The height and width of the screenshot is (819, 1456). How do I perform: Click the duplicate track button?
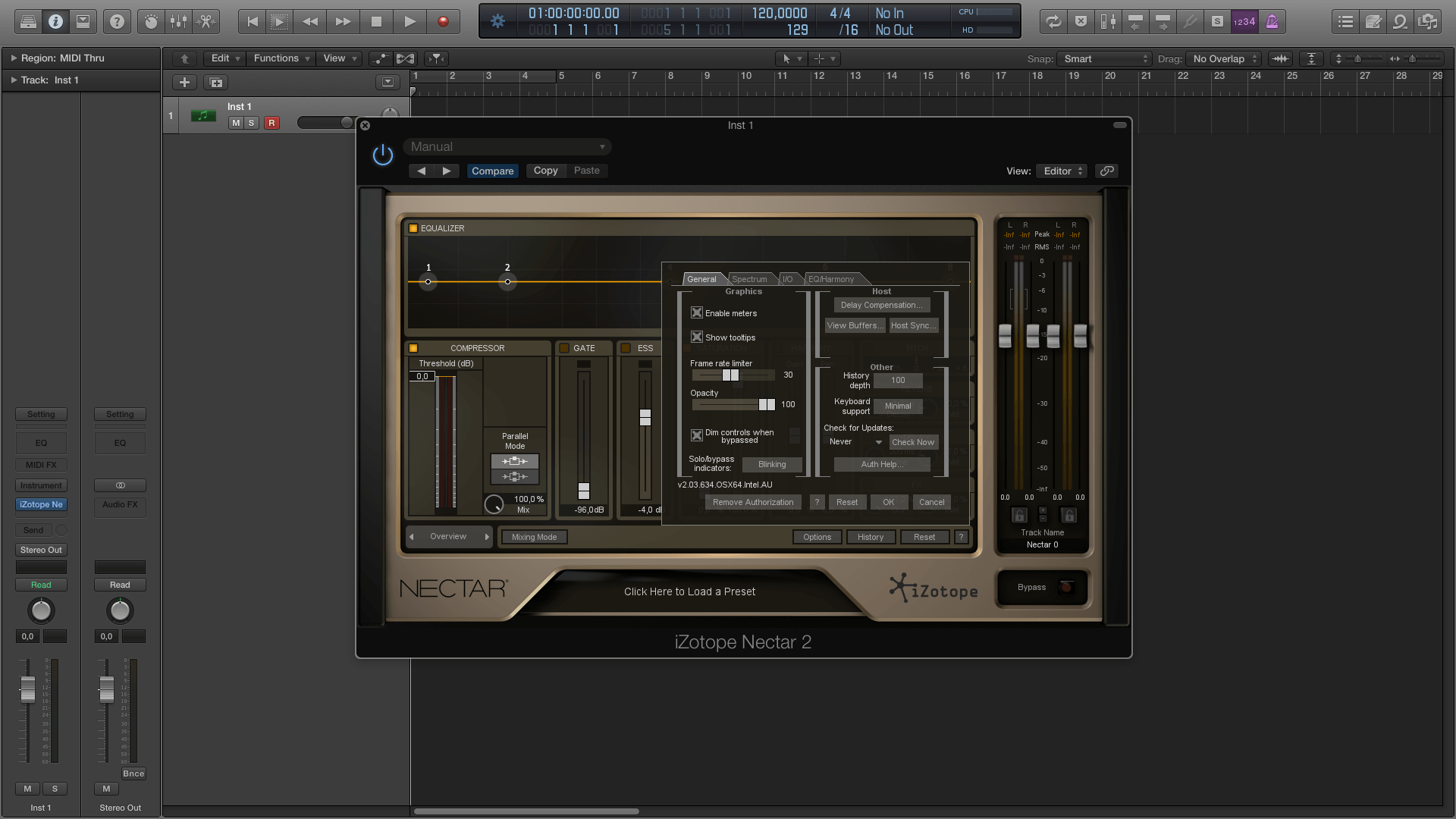(216, 82)
